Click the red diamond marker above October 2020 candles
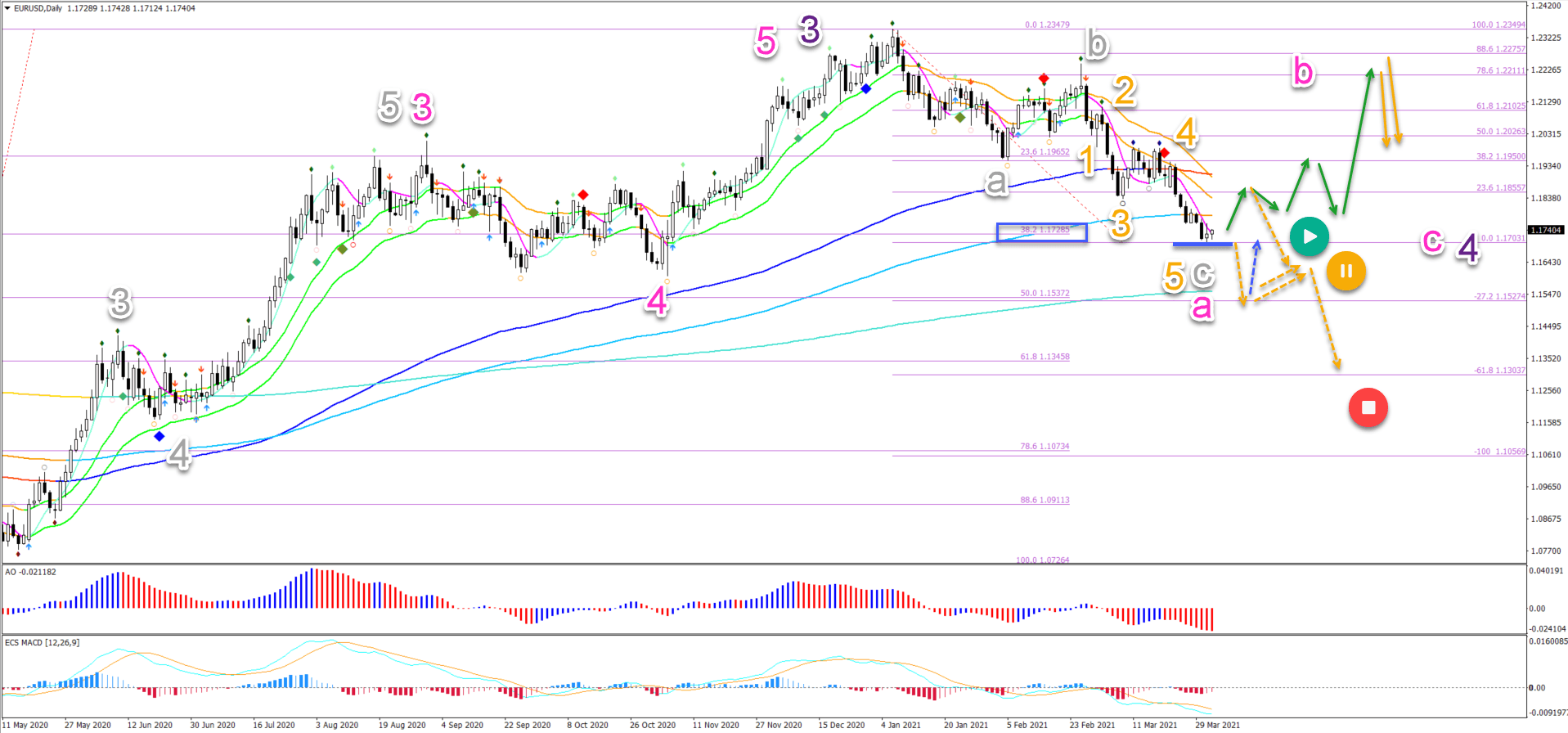The image size is (1568, 733). (582, 195)
